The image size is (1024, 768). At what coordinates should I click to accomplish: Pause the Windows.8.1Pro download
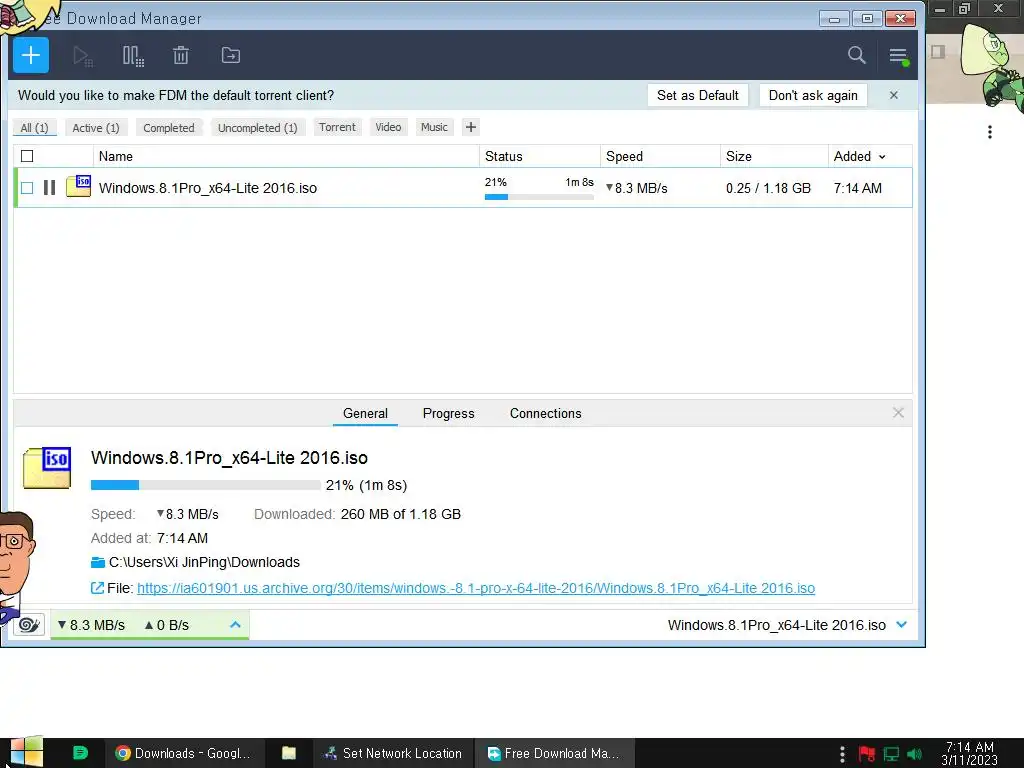pyautogui.click(x=49, y=188)
